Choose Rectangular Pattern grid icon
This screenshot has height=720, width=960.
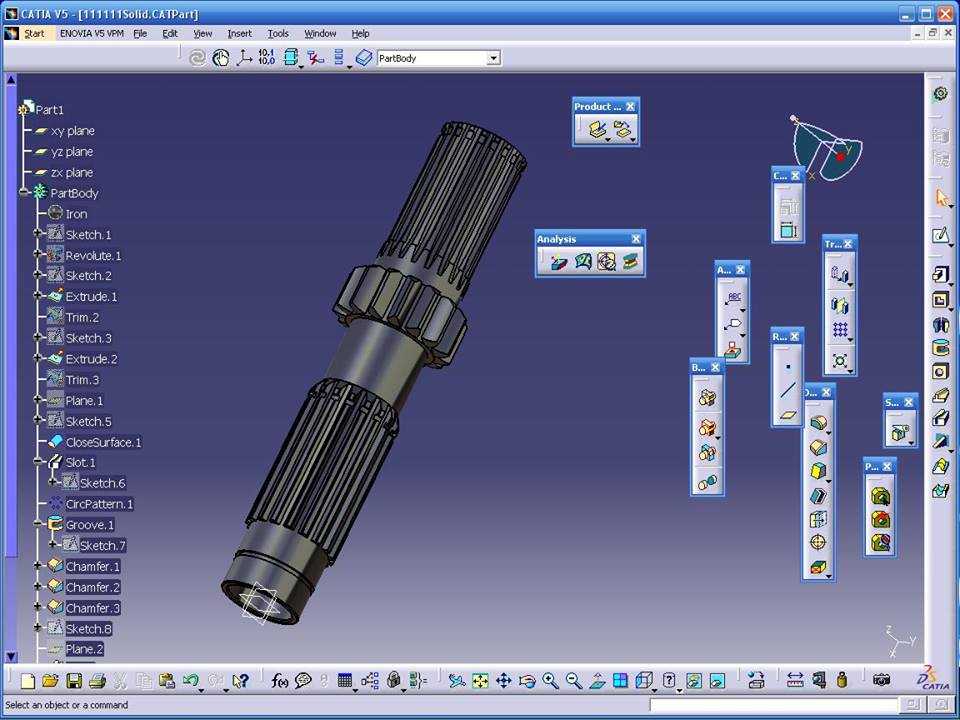click(840, 331)
